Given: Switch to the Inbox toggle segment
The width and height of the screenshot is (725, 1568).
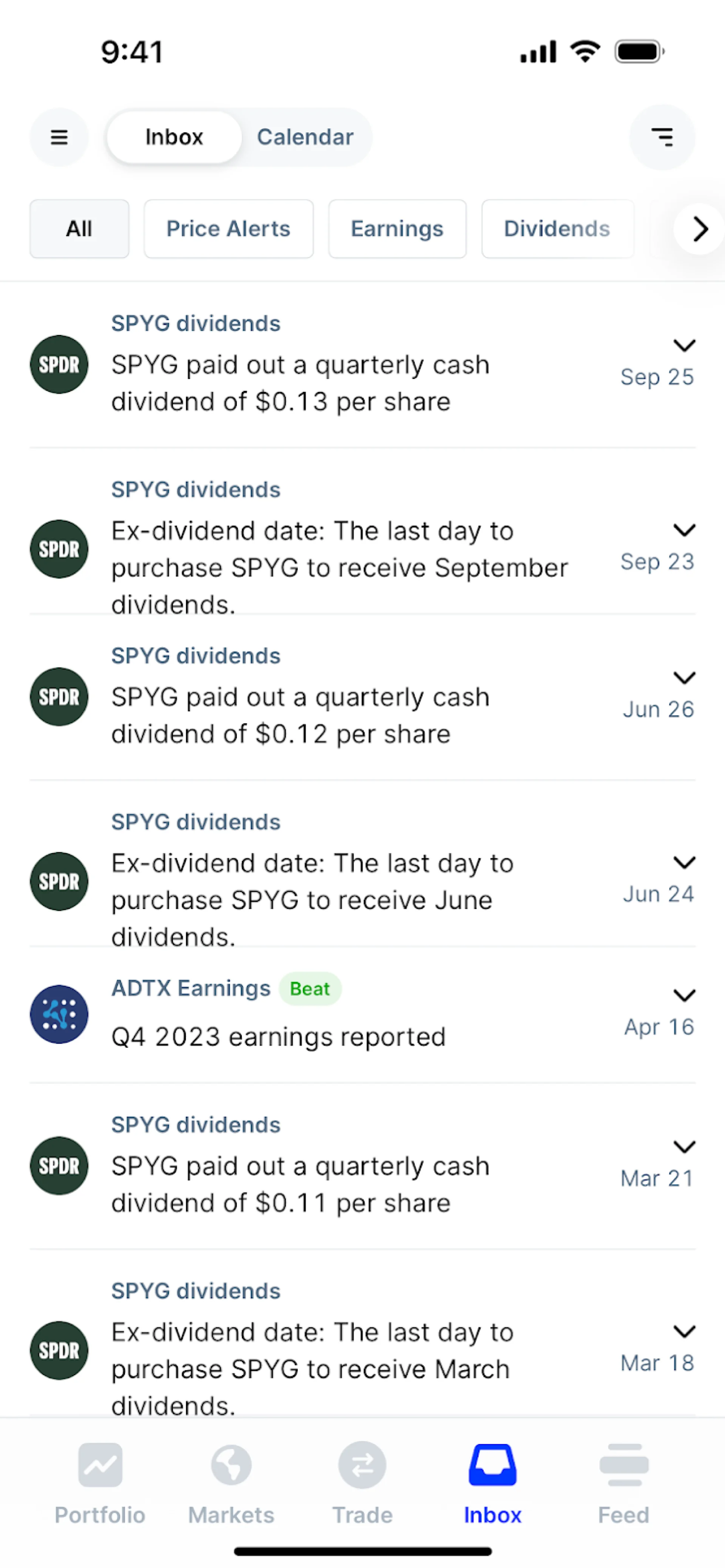Looking at the screenshot, I should (x=174, y=137).
